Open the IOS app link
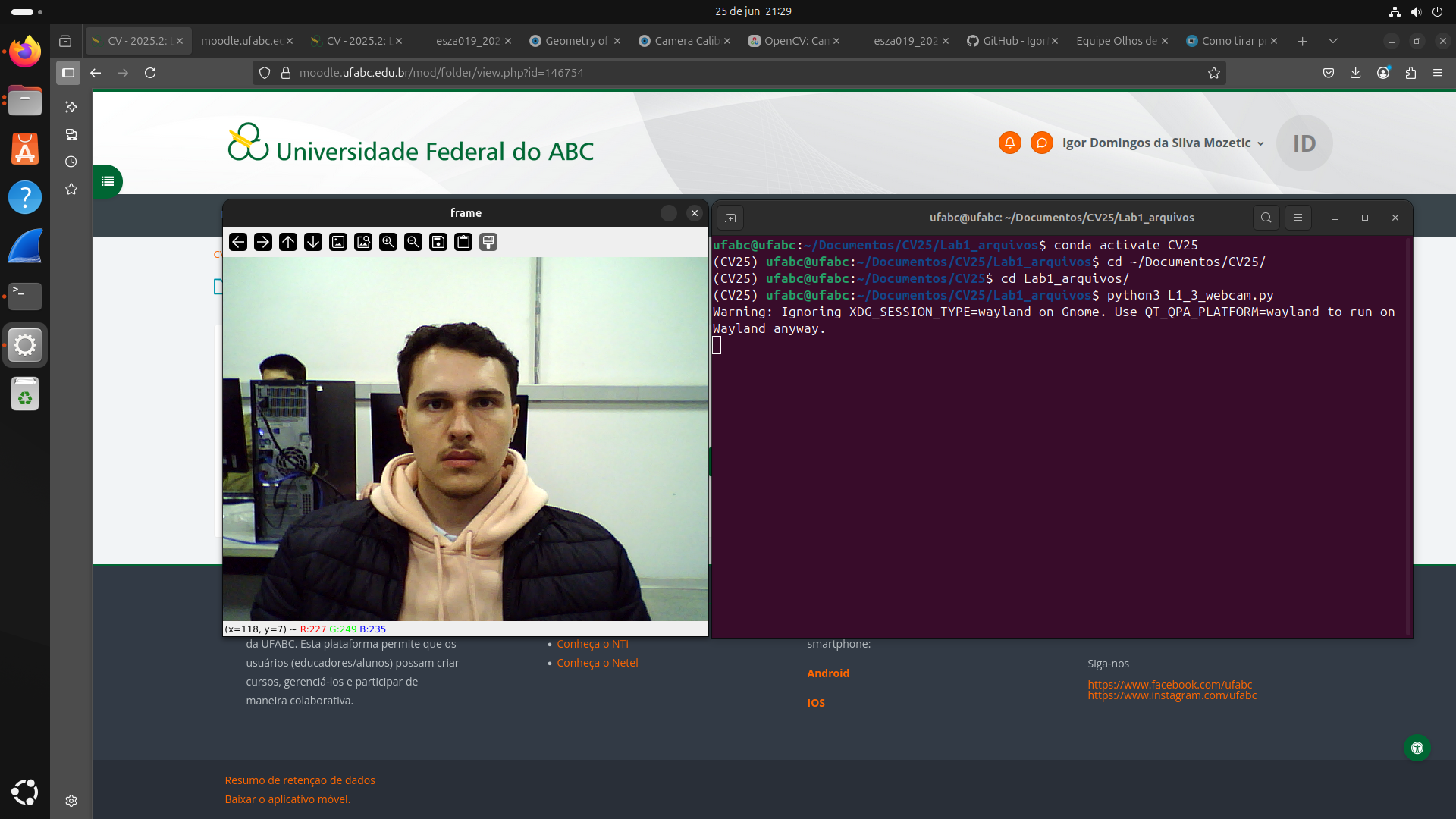Viewport: 1456px width, 819px height. (816, 703)
